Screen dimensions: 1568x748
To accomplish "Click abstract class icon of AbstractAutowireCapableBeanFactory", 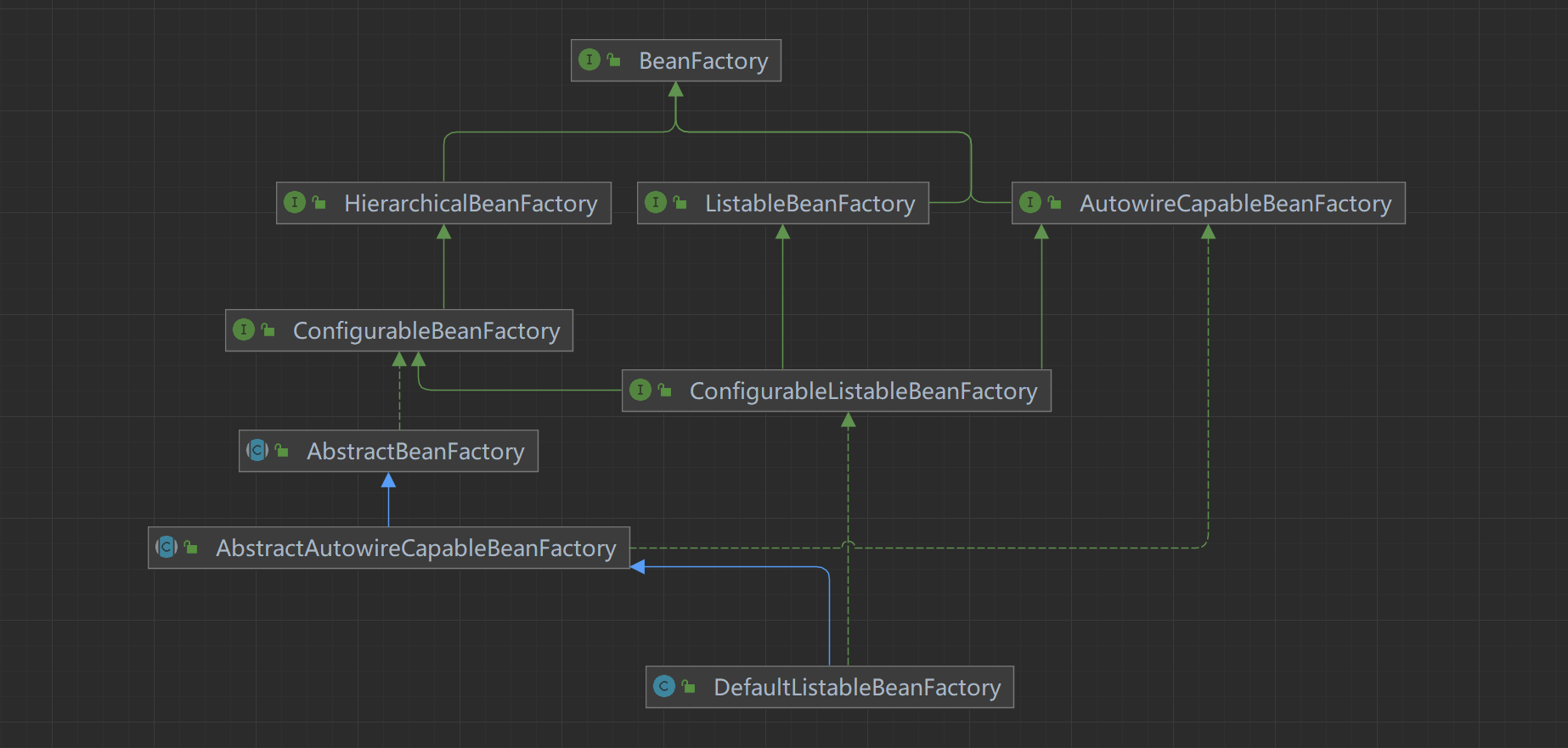I will coord(166,547).
